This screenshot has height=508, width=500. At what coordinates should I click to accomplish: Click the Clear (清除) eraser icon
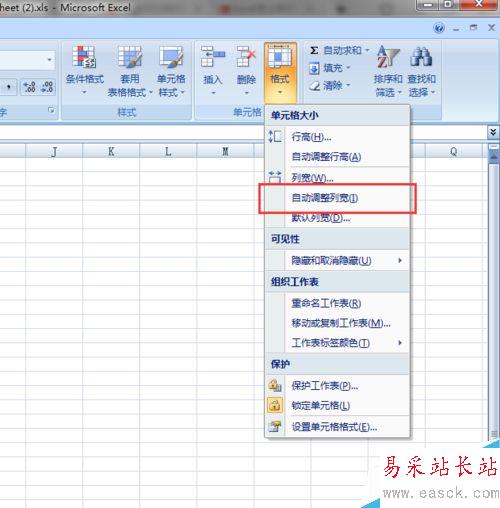point(314,86)
